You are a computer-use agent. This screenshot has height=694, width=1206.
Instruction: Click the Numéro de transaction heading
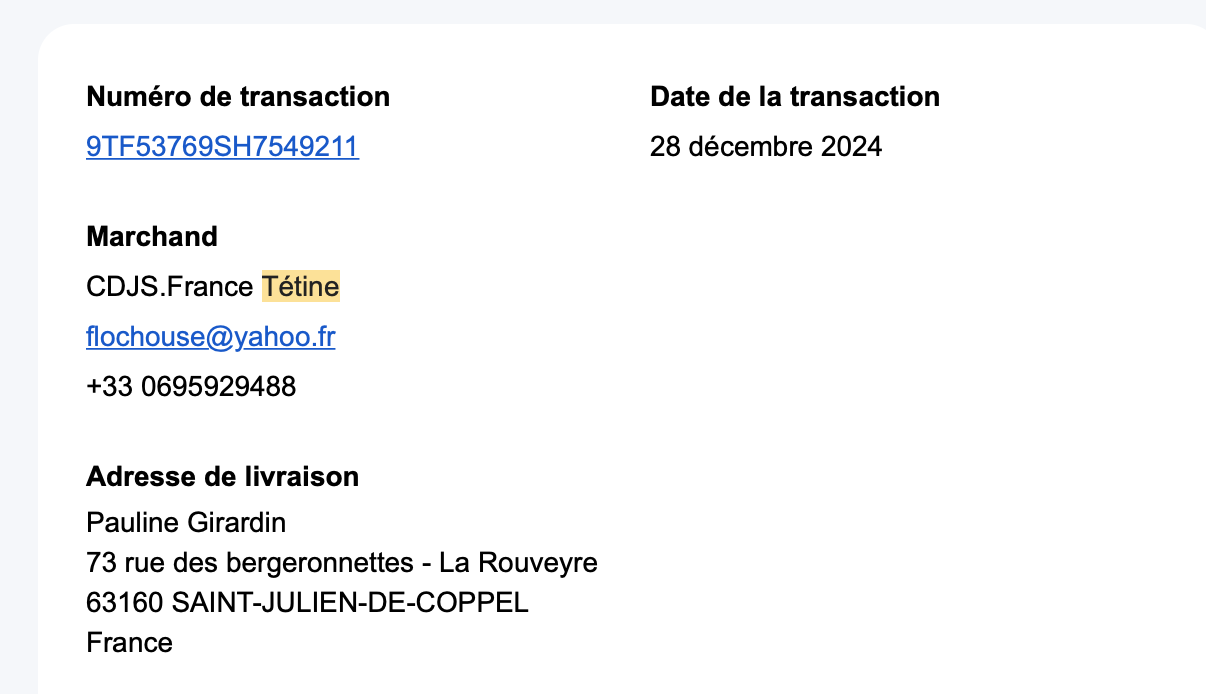[x=238, y=97]
